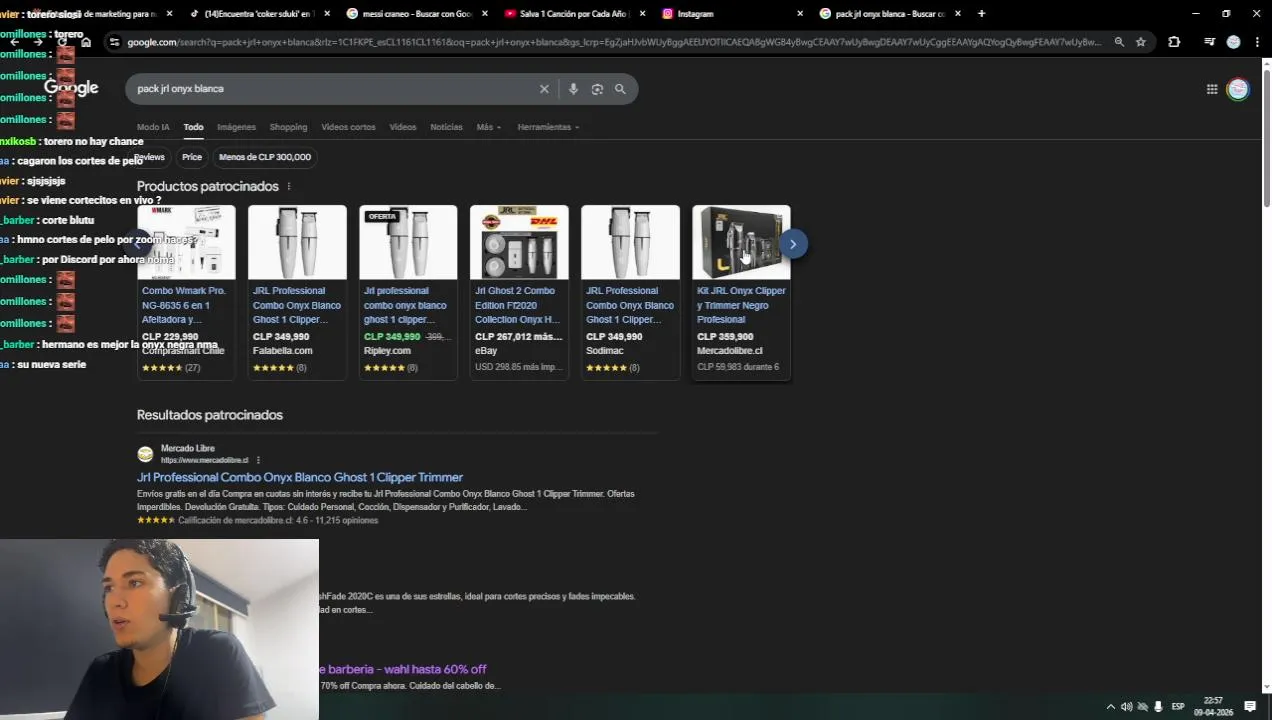Click the microphone icon in system tray
The image size is (1272, 720).
tap(1159, 706)
